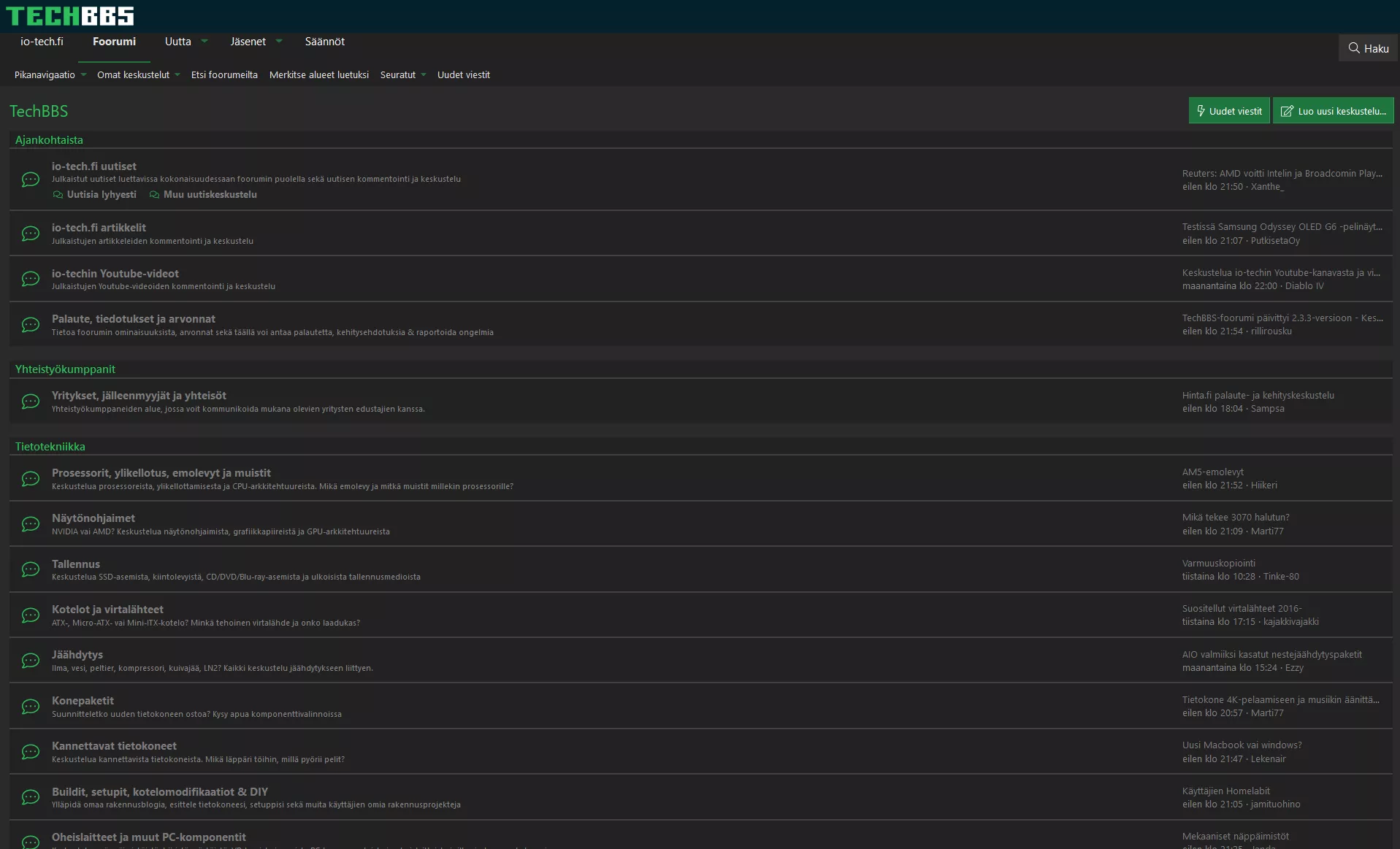This screenshot has height=849, width=1400.
Task: Click the lightning icon on Uudet viestit button
Action: tap(1201, 111)
